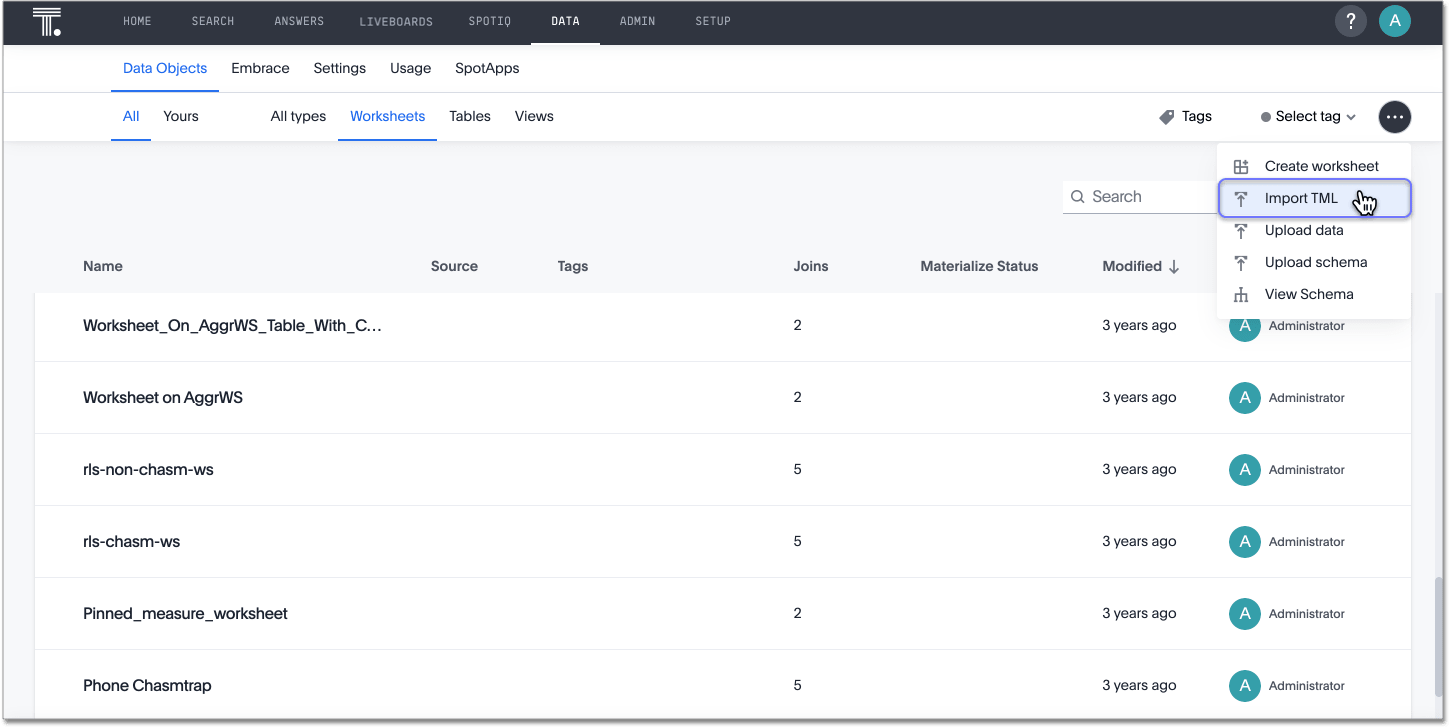
Task: Open ANSWERS in top navigation
Action: pyautogui.click(x=297, y=21)
